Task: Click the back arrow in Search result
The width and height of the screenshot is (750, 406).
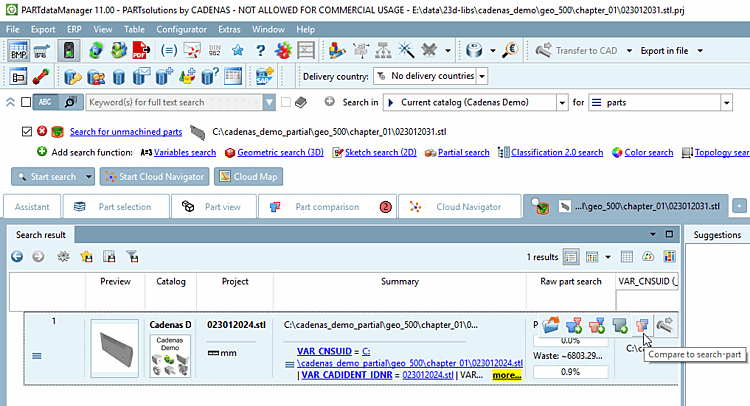Action: point(17,257)
